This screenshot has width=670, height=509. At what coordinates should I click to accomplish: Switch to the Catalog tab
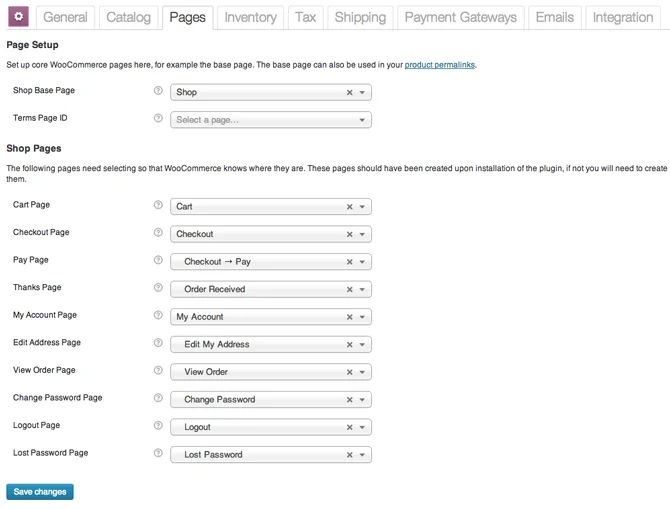(128, 17)
